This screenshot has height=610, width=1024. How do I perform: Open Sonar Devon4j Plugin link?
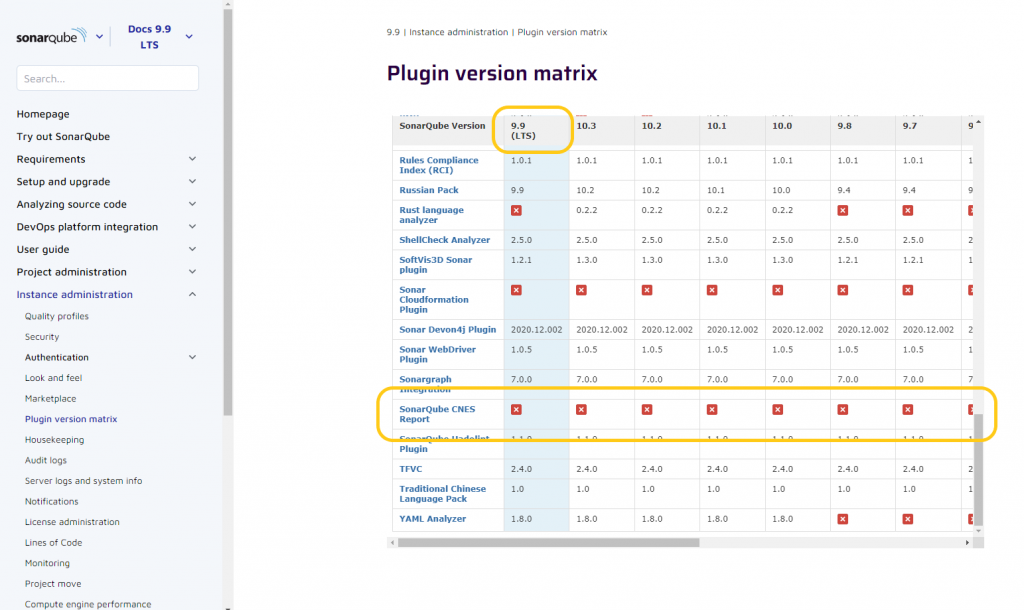(x=447, y=330)
